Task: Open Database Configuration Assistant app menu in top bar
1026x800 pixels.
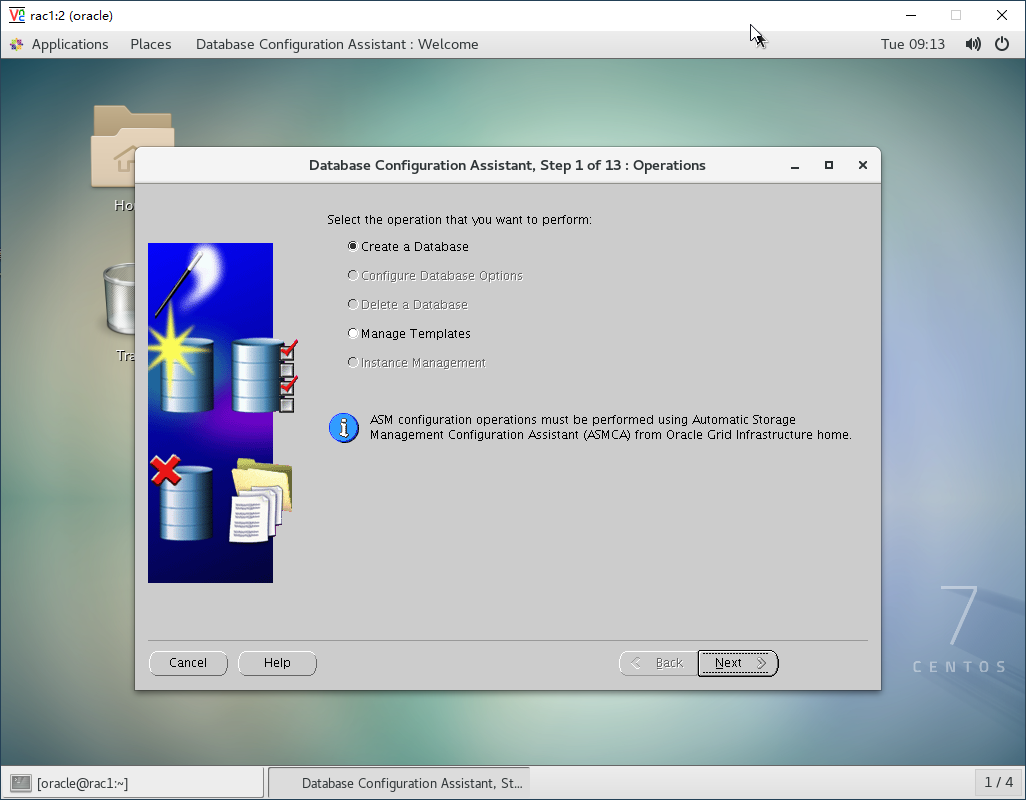Action: [x=337, y=44]
